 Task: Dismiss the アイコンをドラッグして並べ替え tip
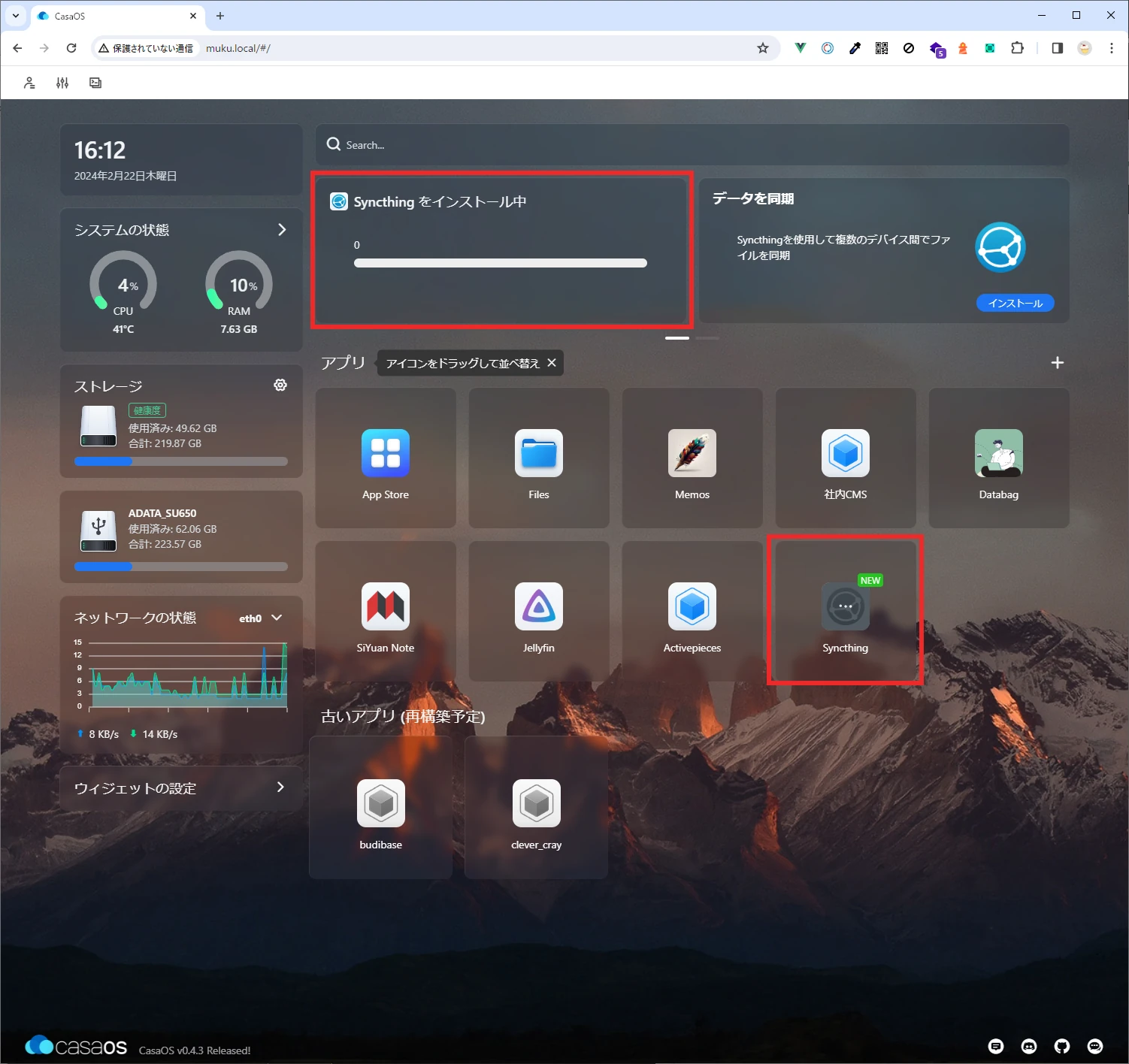(x=552, y=362)
